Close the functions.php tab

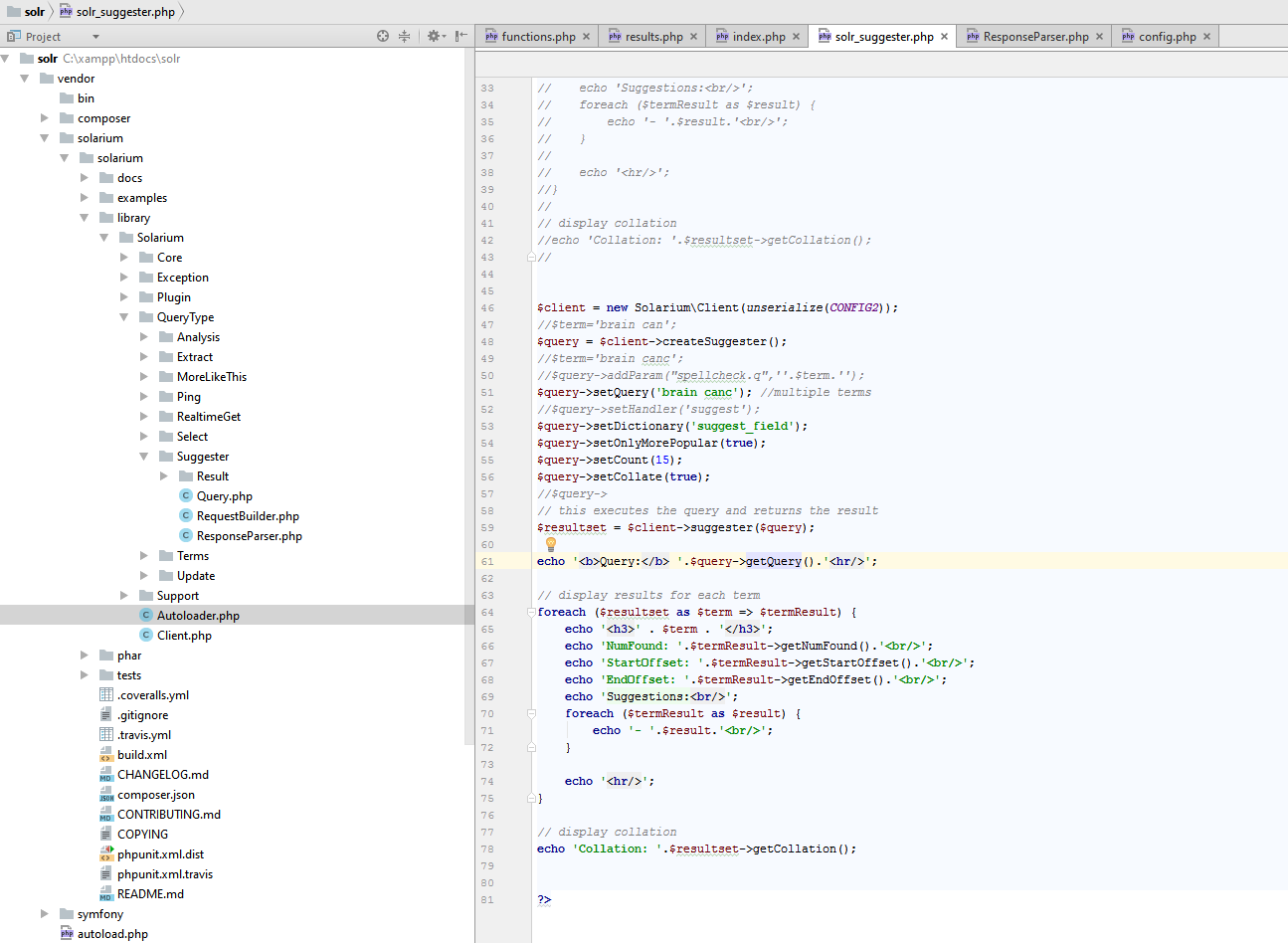[x=586, y=37]
